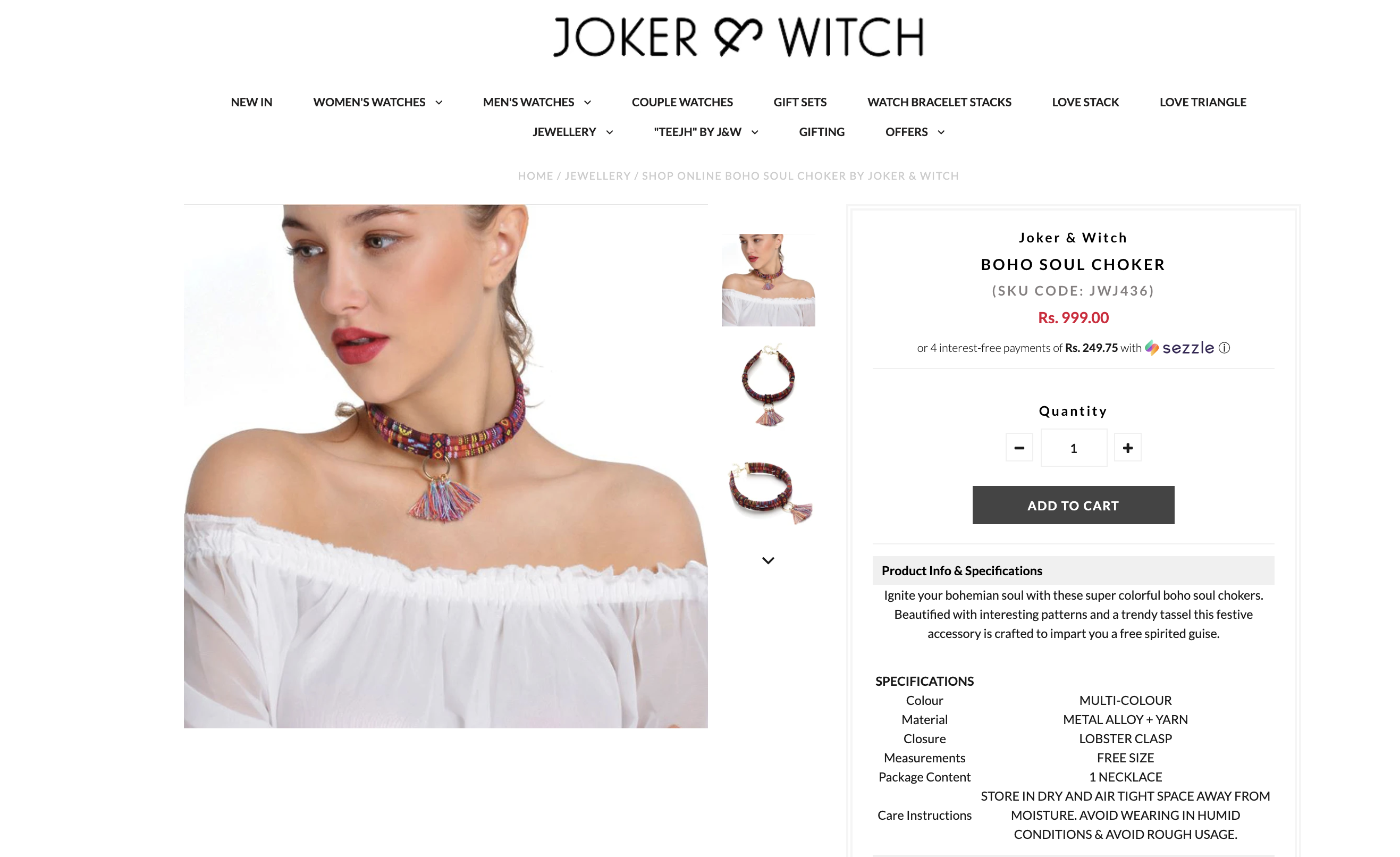Image resolution: width=1400 pixels, height=857 pixels.
Task: Expand the Offers dropdown menu
Action: click(x=915, y=132)
